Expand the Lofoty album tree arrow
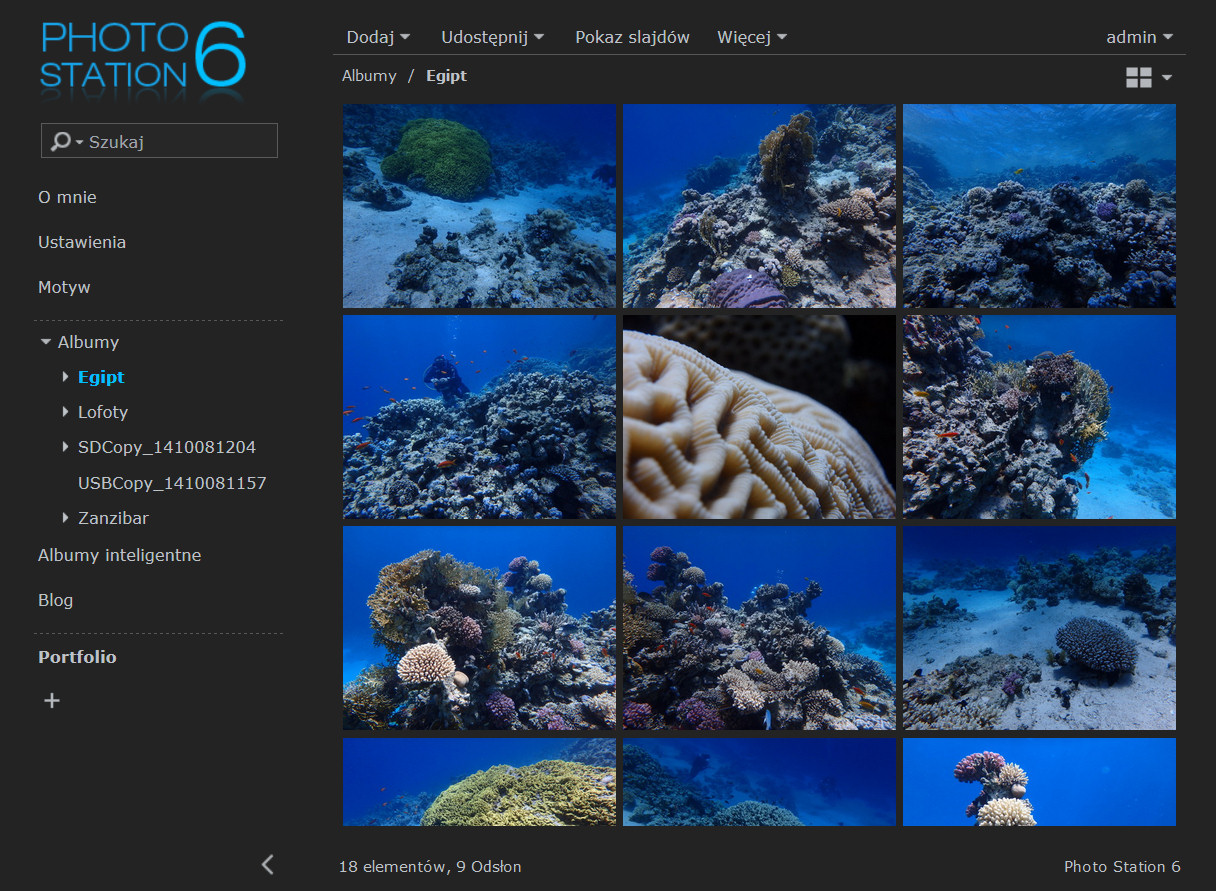 click(x=66, y=412)
